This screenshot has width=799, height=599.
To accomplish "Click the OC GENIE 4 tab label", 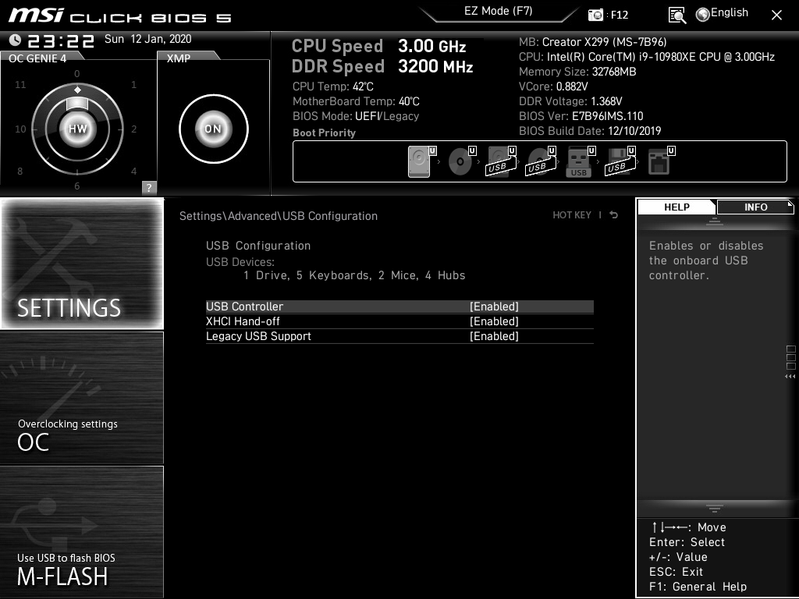I will coord(37,58).
